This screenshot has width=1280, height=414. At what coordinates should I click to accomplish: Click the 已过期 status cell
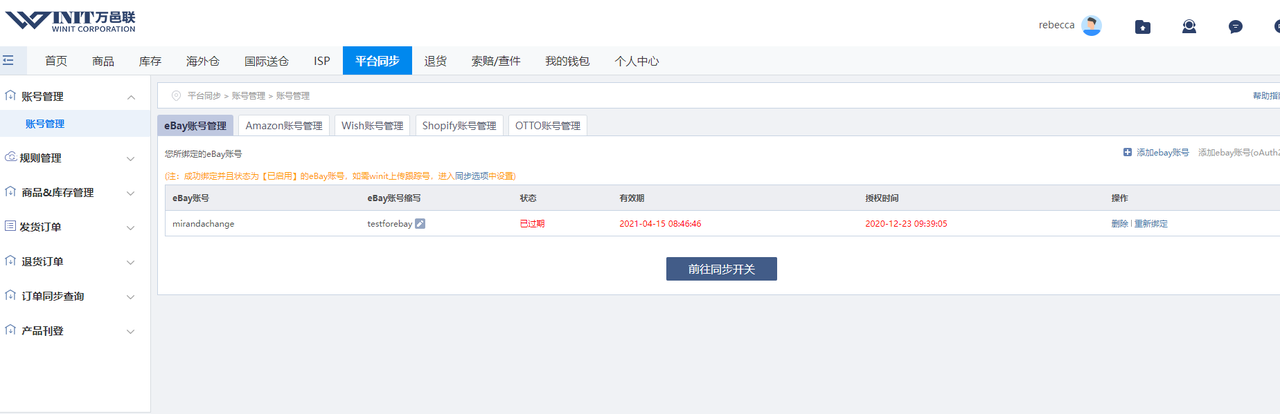coord(532,224)
